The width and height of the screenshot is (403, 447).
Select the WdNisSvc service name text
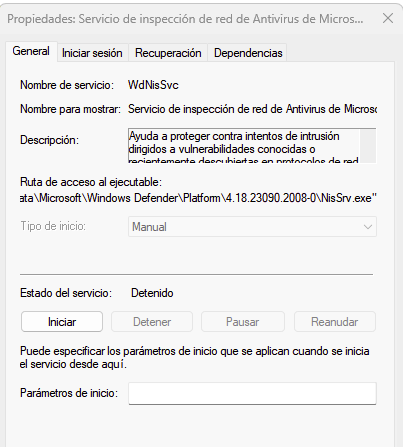(153, 85)
